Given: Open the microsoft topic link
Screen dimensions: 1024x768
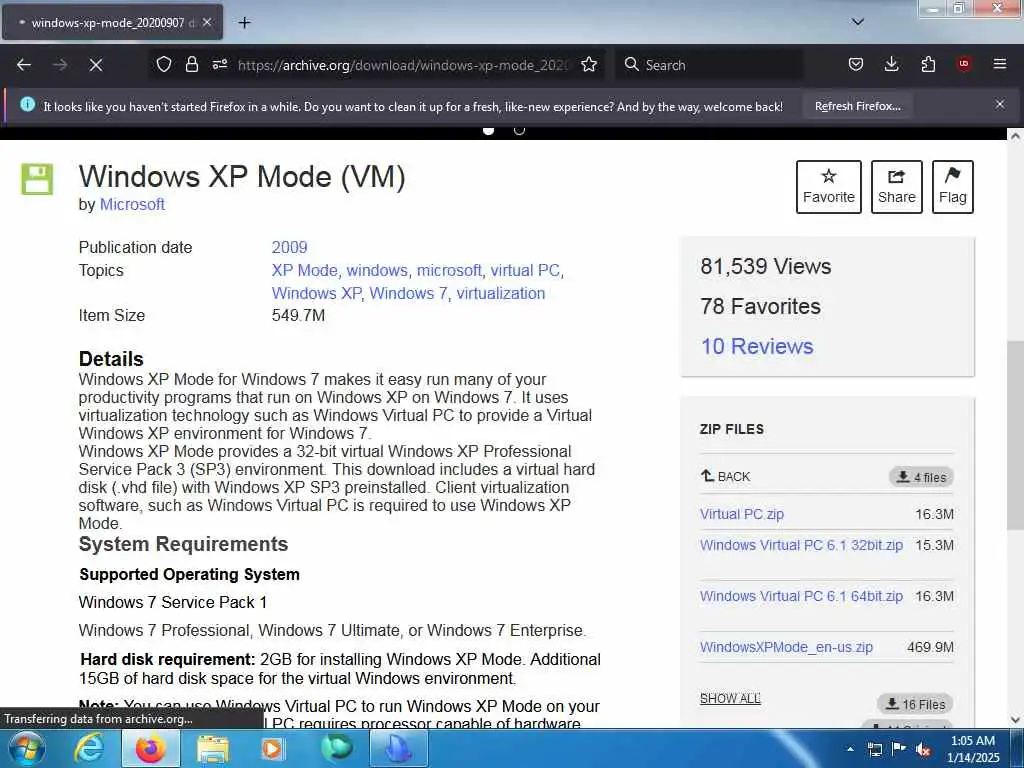Looking at the screenshot, I should [449, 270].
